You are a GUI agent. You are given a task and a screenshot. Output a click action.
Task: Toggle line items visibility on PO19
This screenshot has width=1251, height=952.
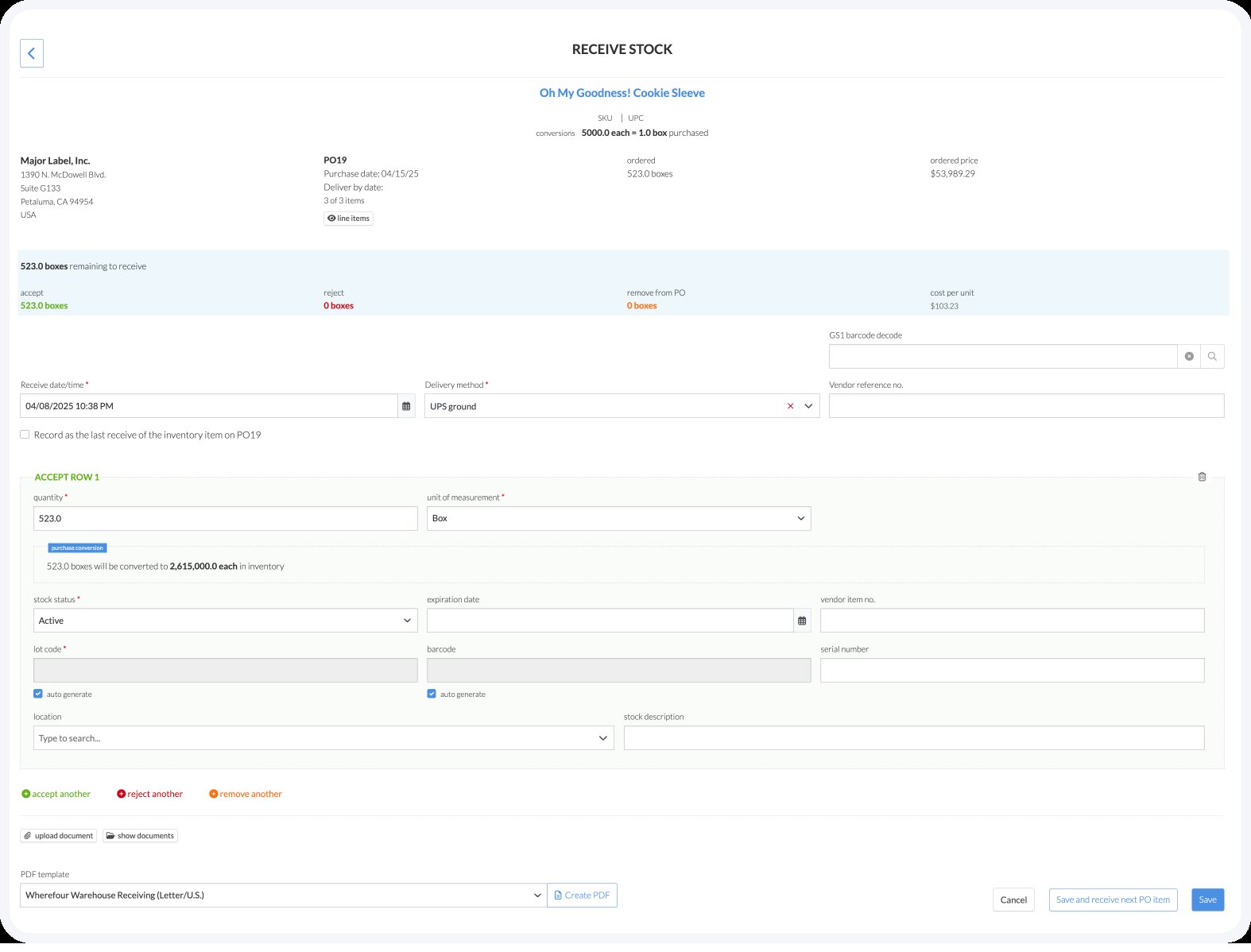point(348,219)
